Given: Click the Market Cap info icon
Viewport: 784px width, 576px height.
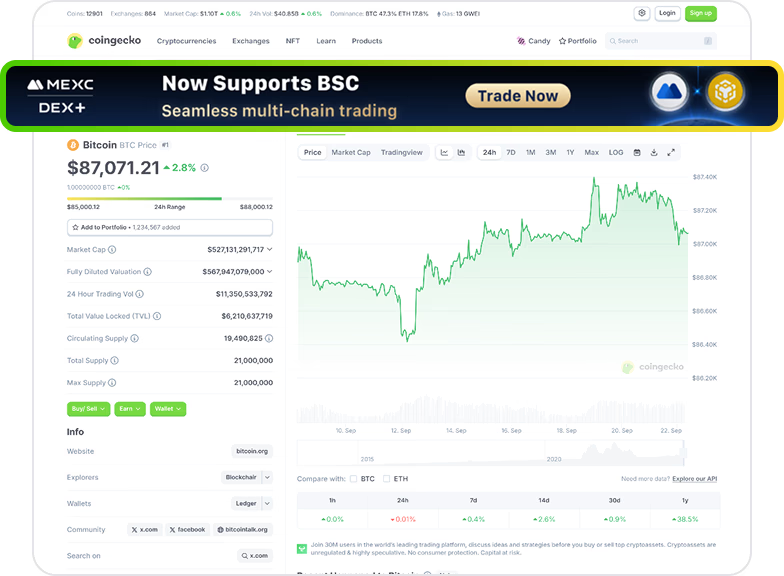Looking at the screenshot, I should [112, 250].
